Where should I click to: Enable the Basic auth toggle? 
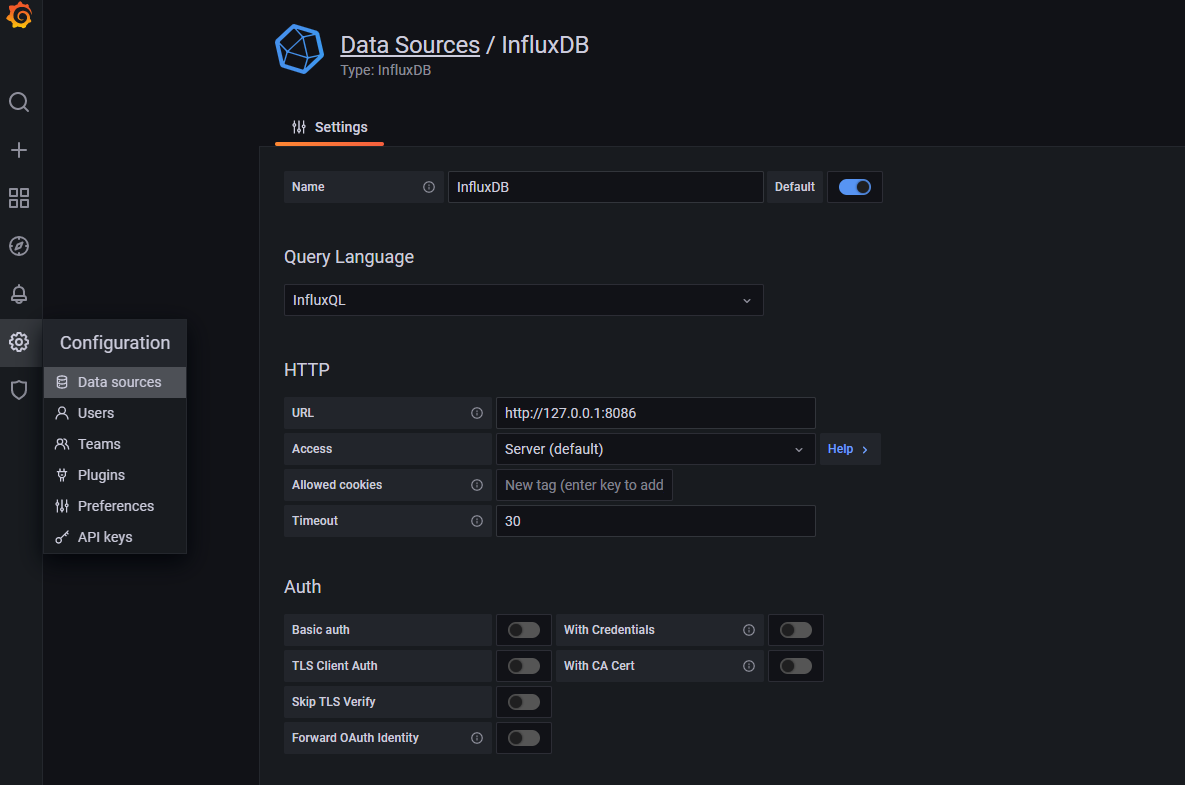(524, 630)
